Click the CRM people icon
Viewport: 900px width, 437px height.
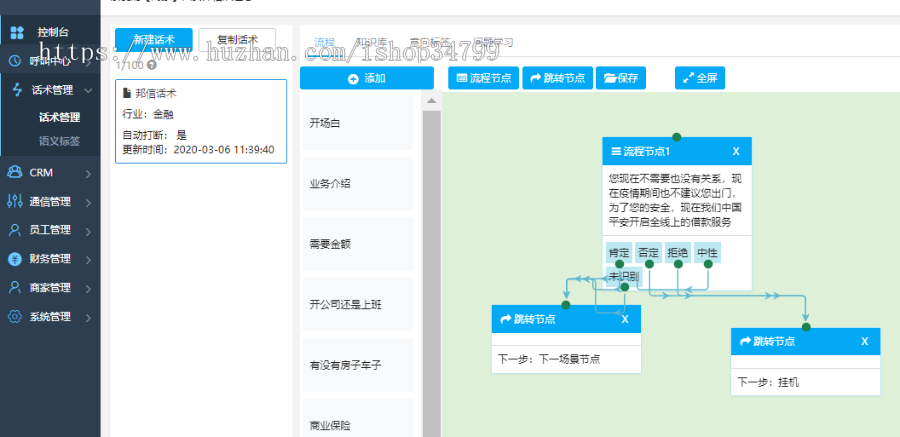(15, 172)
